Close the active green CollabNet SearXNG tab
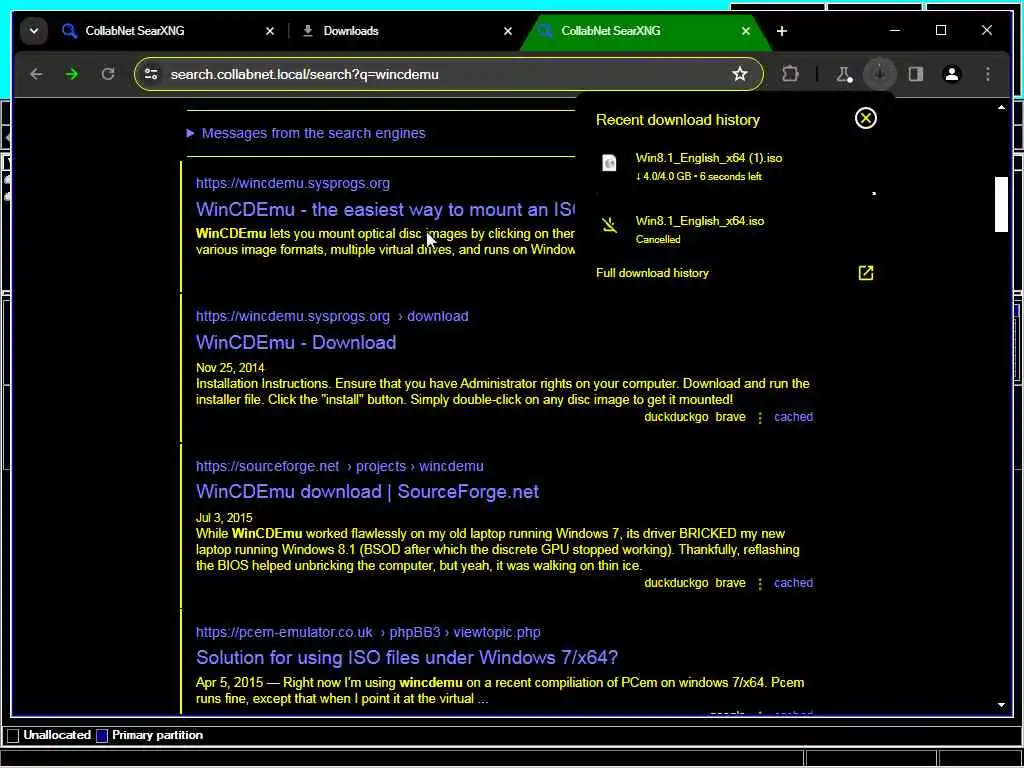This screenshot has width=1024, height=768. point(745,31)
